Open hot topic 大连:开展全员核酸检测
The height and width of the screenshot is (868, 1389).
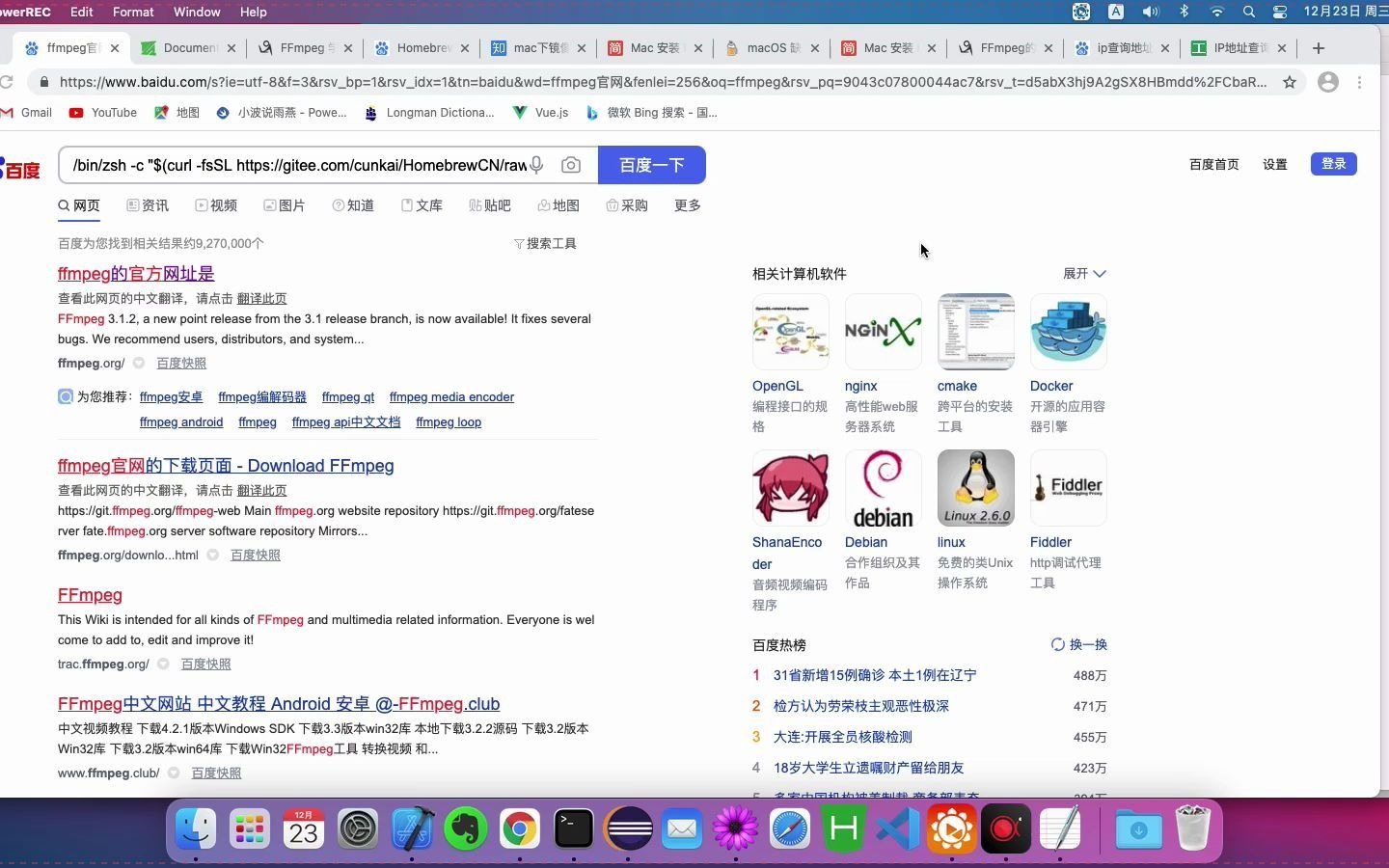pyautogui.click(x=843, y=737)
